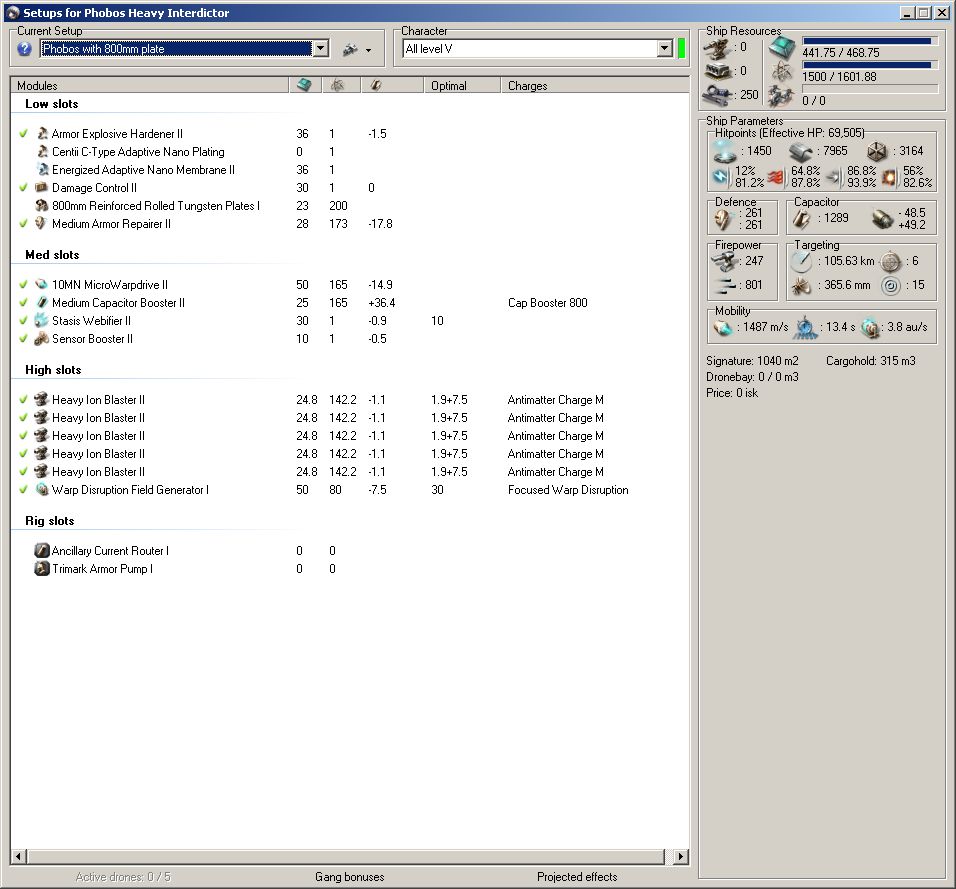Click the Warp Disruption Field Generator I icon

(x=41, y=489)
